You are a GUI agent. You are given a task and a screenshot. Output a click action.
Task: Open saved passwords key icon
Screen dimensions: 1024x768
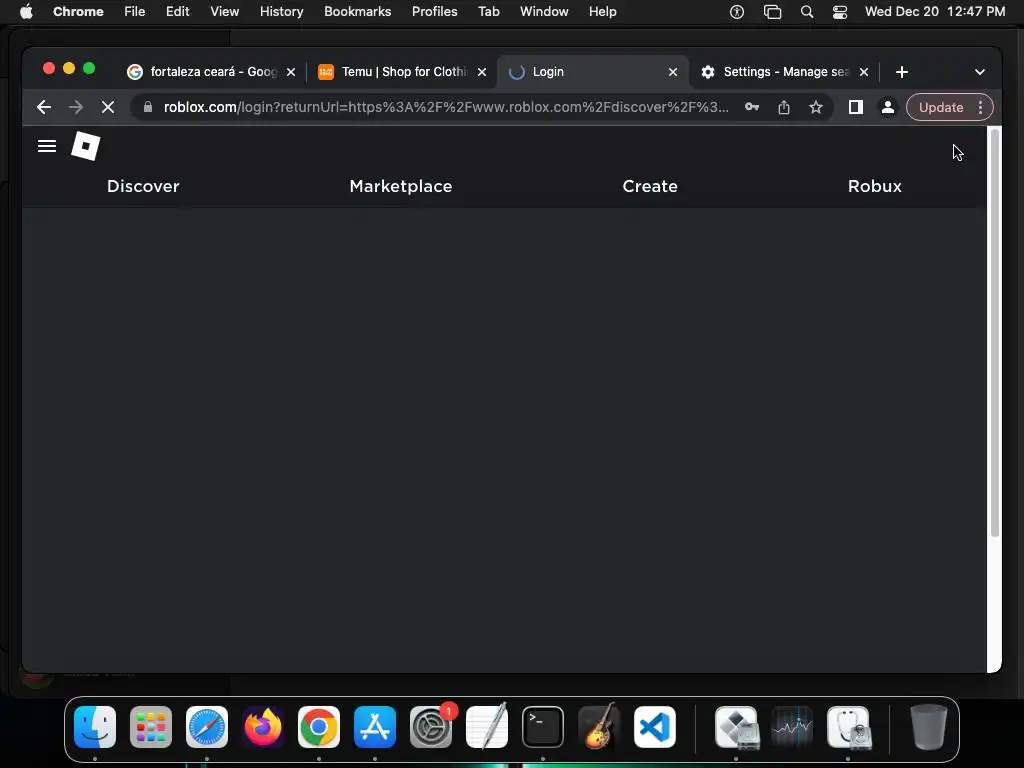(752, 107)
